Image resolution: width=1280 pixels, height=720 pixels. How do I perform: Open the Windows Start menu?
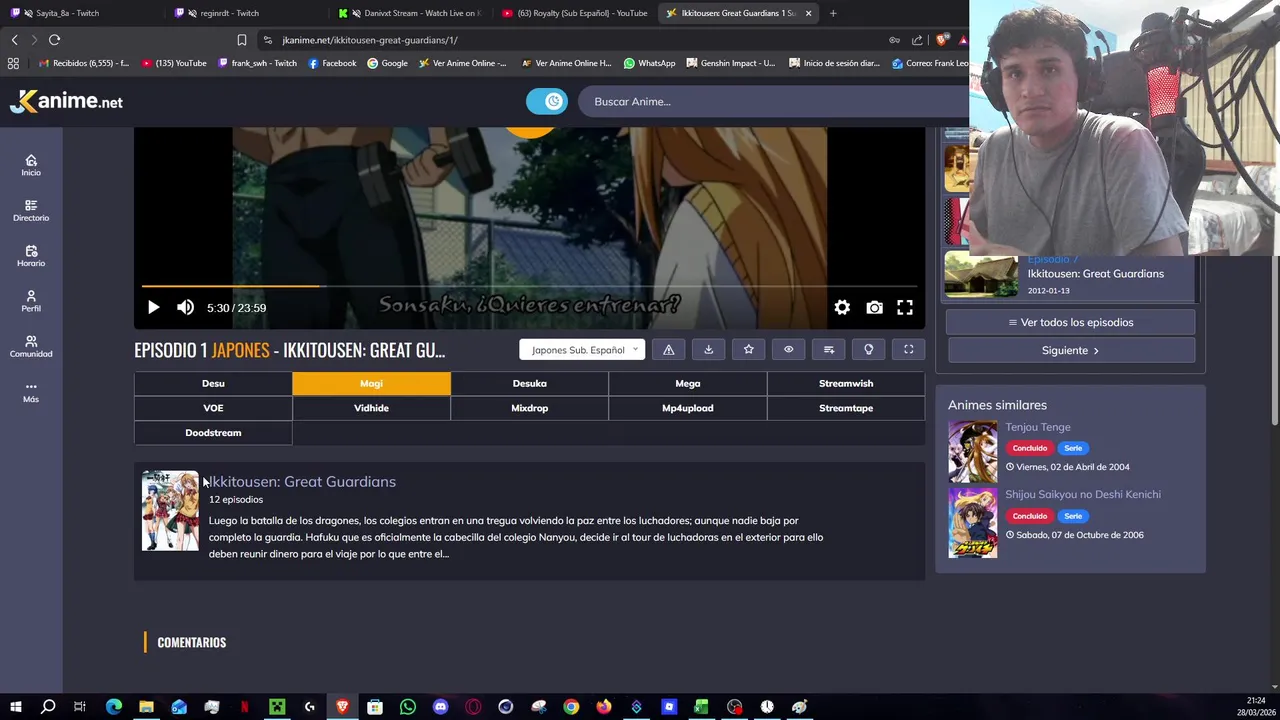point(15,707)
